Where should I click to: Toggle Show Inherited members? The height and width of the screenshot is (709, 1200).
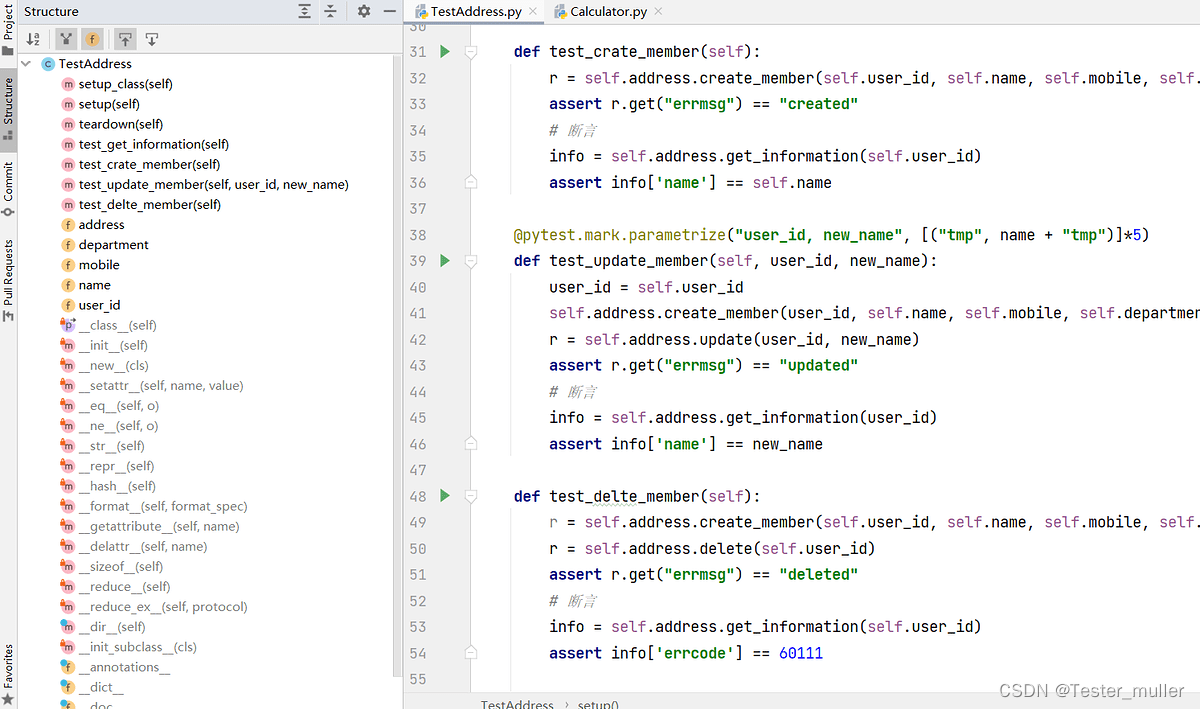pyautogui.click(x=65, y=39)
